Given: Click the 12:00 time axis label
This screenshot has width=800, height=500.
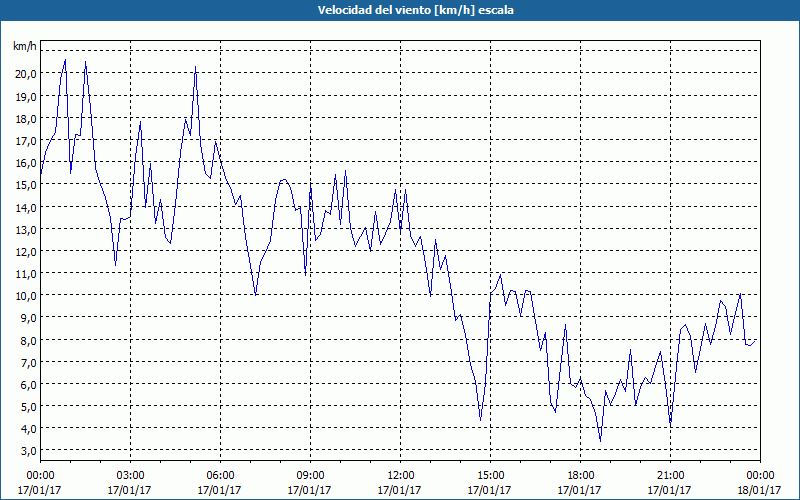Looking at the screenshot, I should click(400, 476).
